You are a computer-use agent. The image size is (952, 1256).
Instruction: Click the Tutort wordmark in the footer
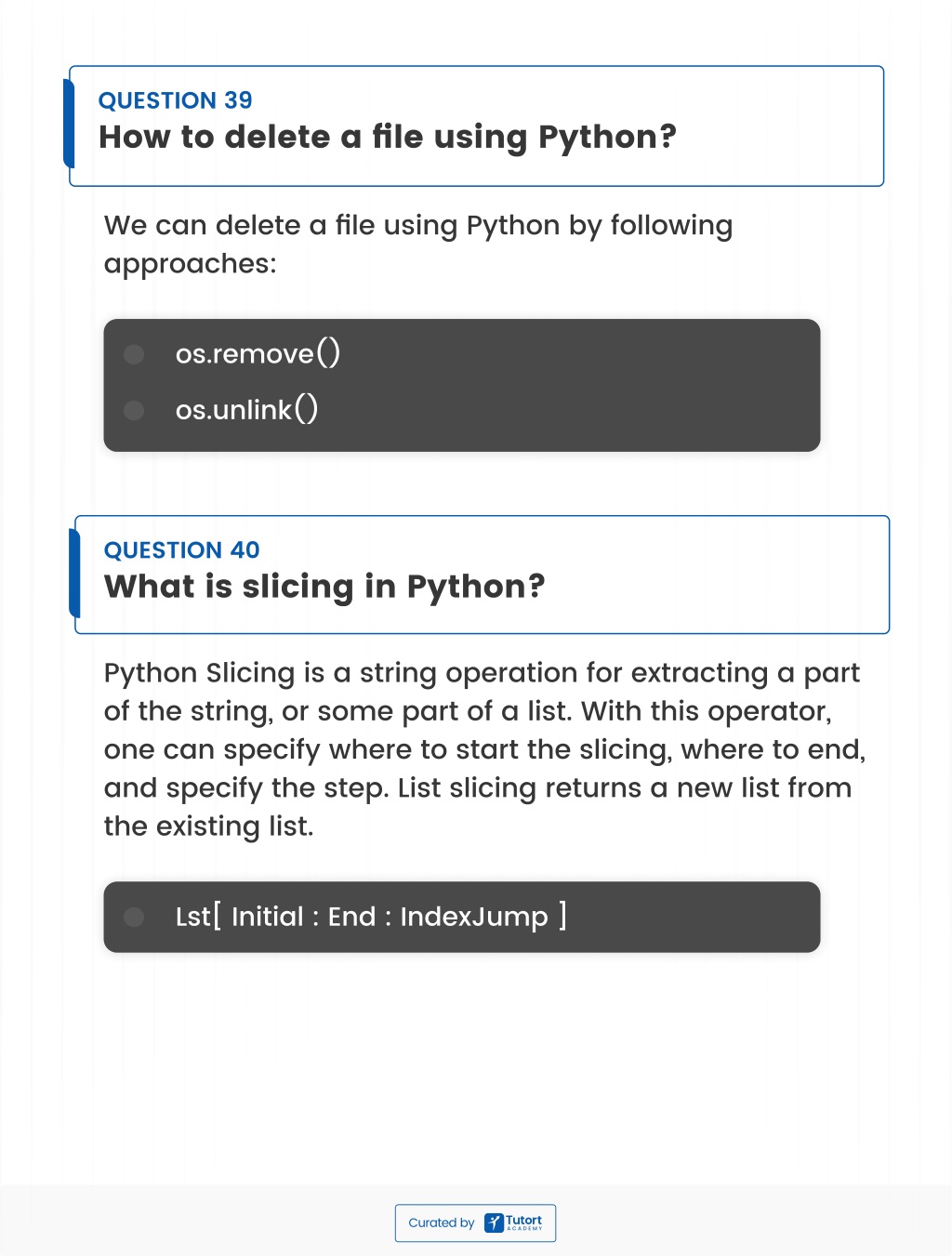pyautogui.click(x=524, y=1222)
